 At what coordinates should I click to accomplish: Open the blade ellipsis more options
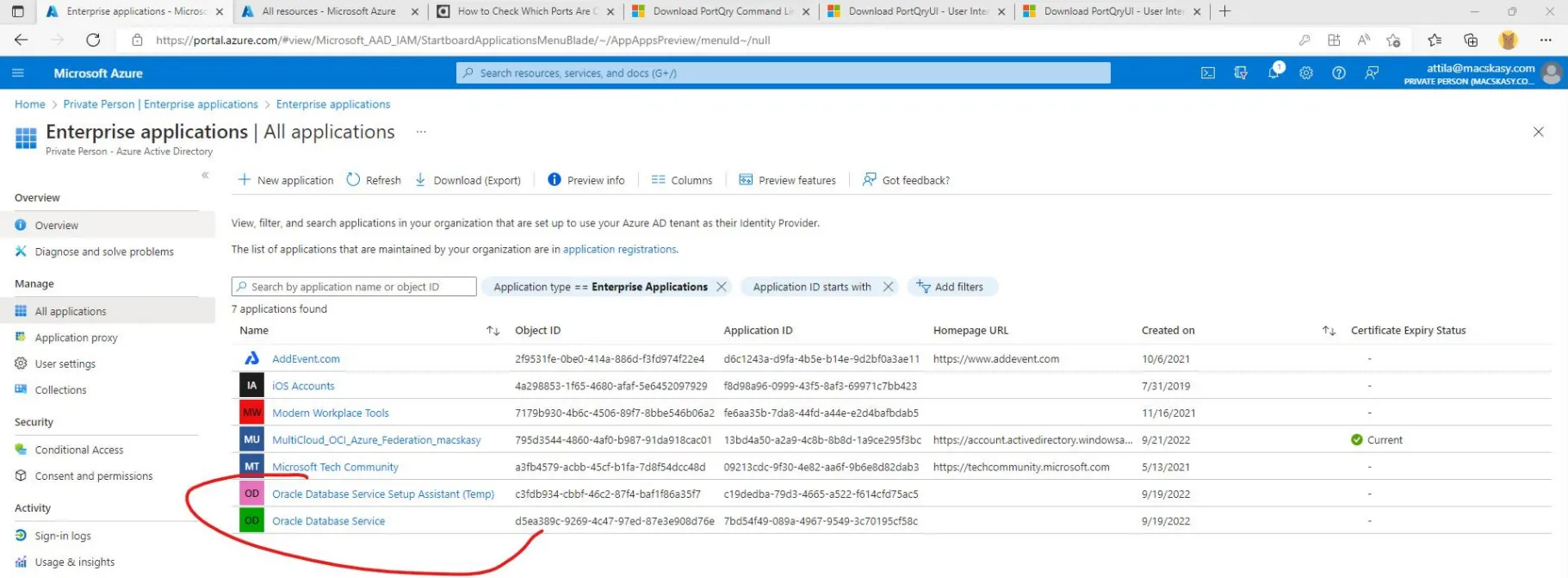[421, 132]
